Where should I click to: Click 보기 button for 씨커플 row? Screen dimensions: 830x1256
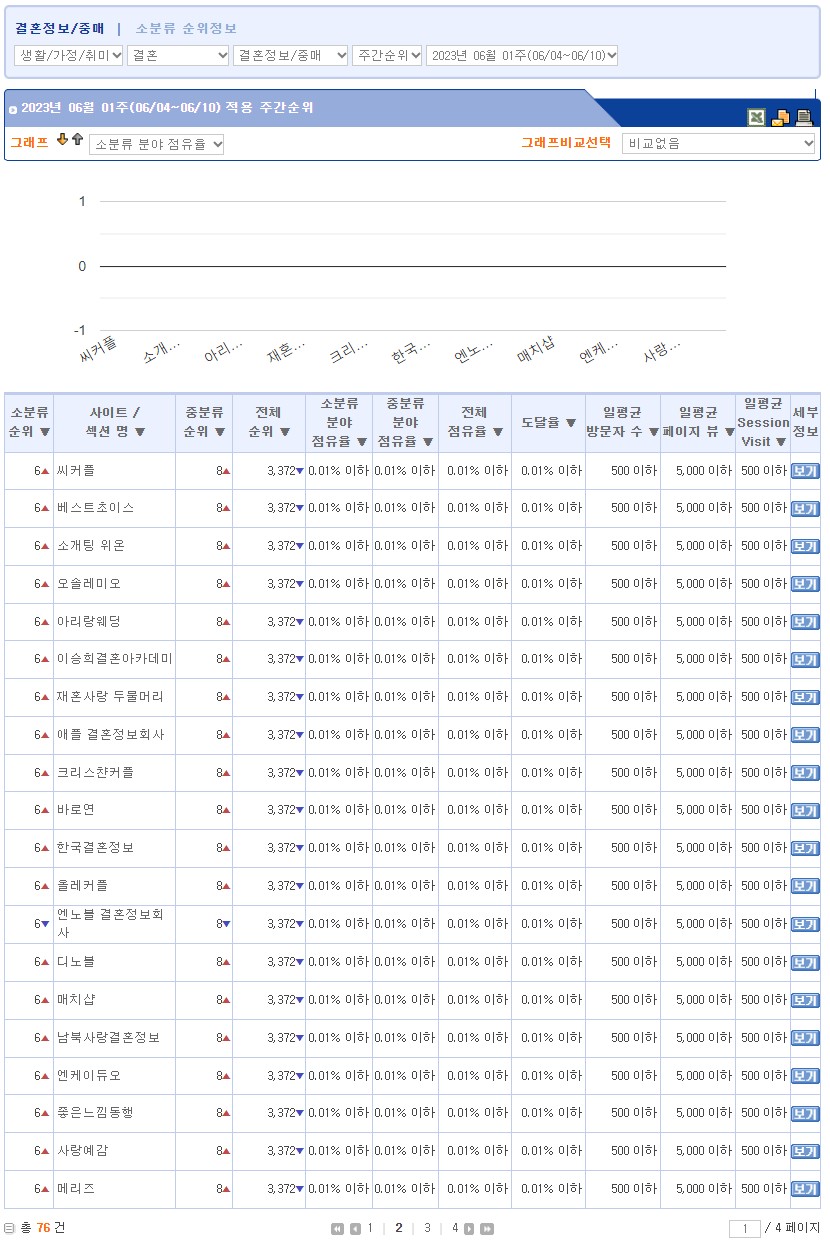[x=804, y=471]
